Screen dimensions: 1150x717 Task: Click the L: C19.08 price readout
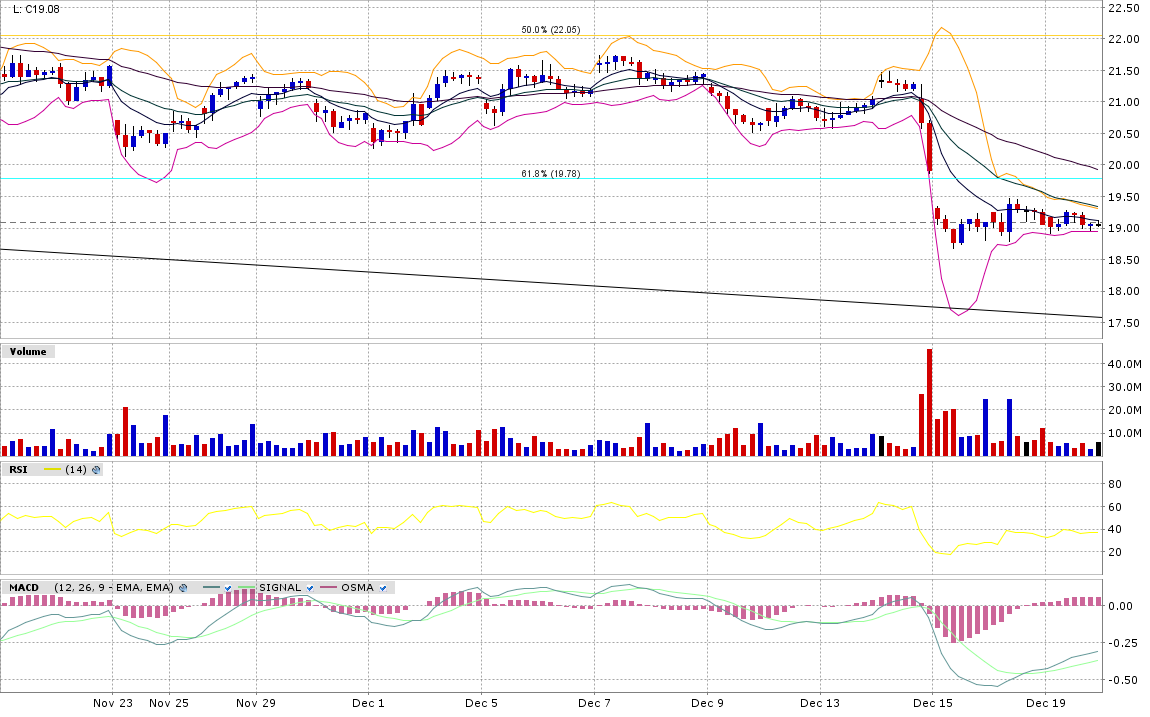37,10
